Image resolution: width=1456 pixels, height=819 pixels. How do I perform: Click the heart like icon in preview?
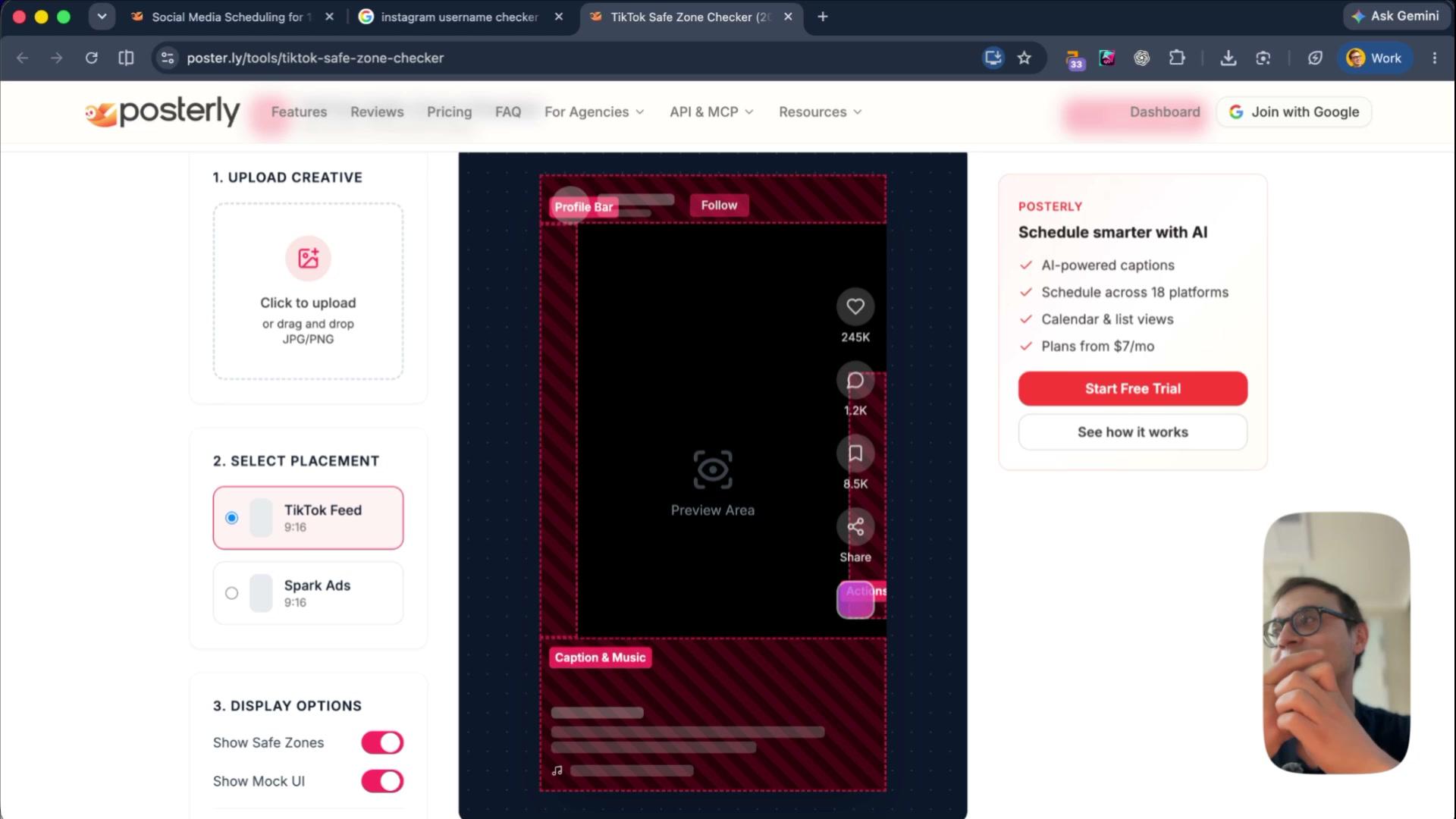point(855,306)
